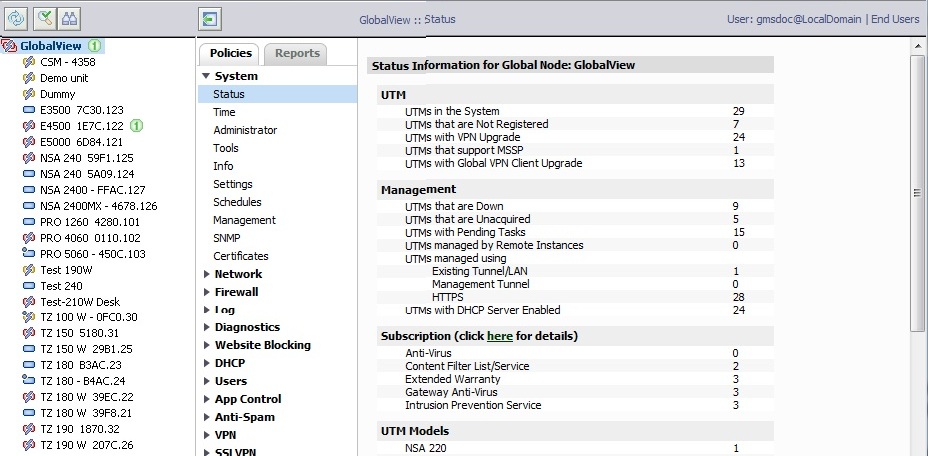The width and height of the screenshot is (928, 456).
Task: Click the End Users link
Action: [x=895, y=19]
